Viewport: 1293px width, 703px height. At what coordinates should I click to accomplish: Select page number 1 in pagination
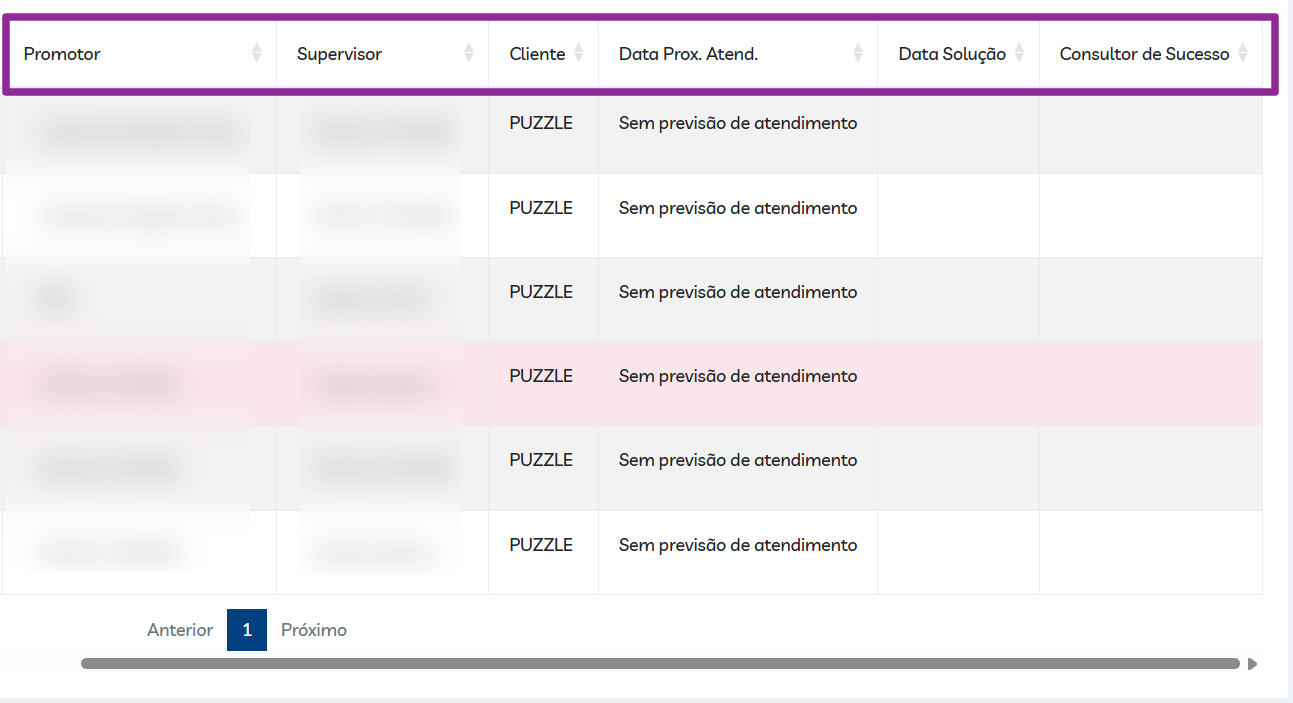point(247,630)
